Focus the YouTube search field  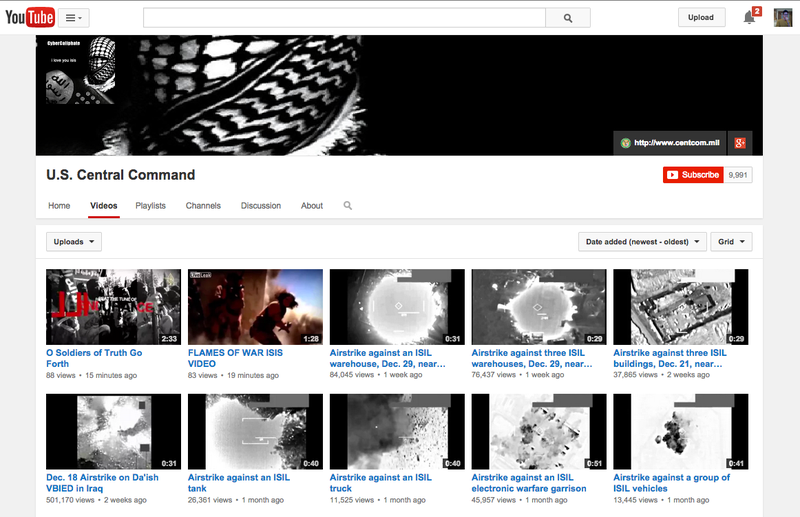click(x=344, y=18)
